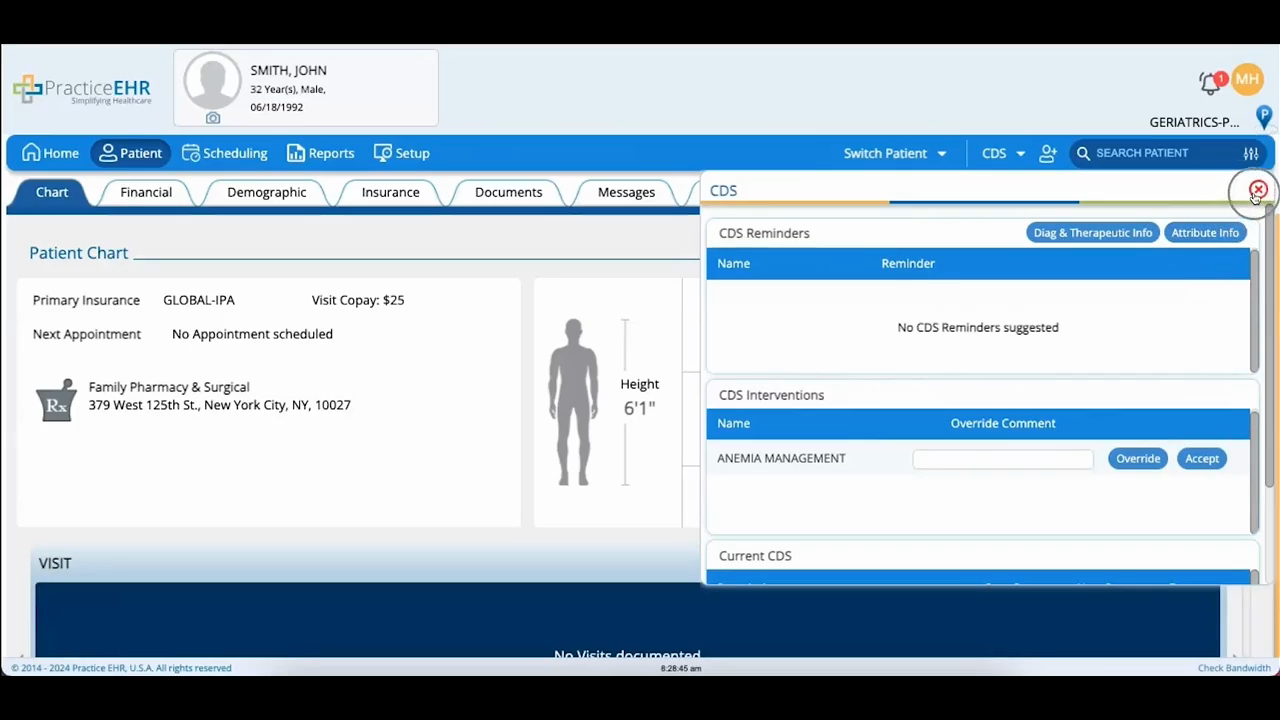
Task: Open the Scheduling module
Action: 224,153
